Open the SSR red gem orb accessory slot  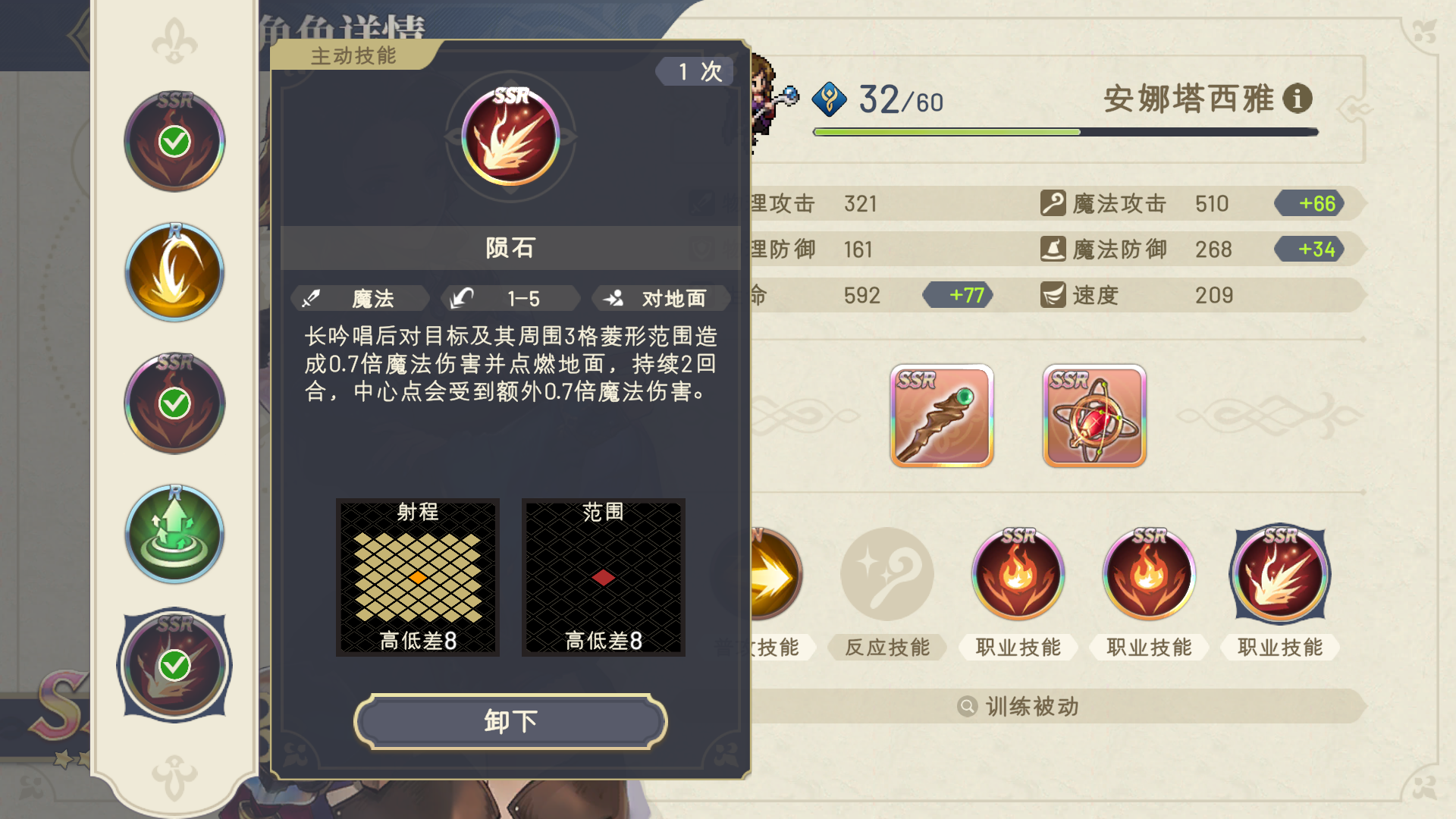[1094, 416]
